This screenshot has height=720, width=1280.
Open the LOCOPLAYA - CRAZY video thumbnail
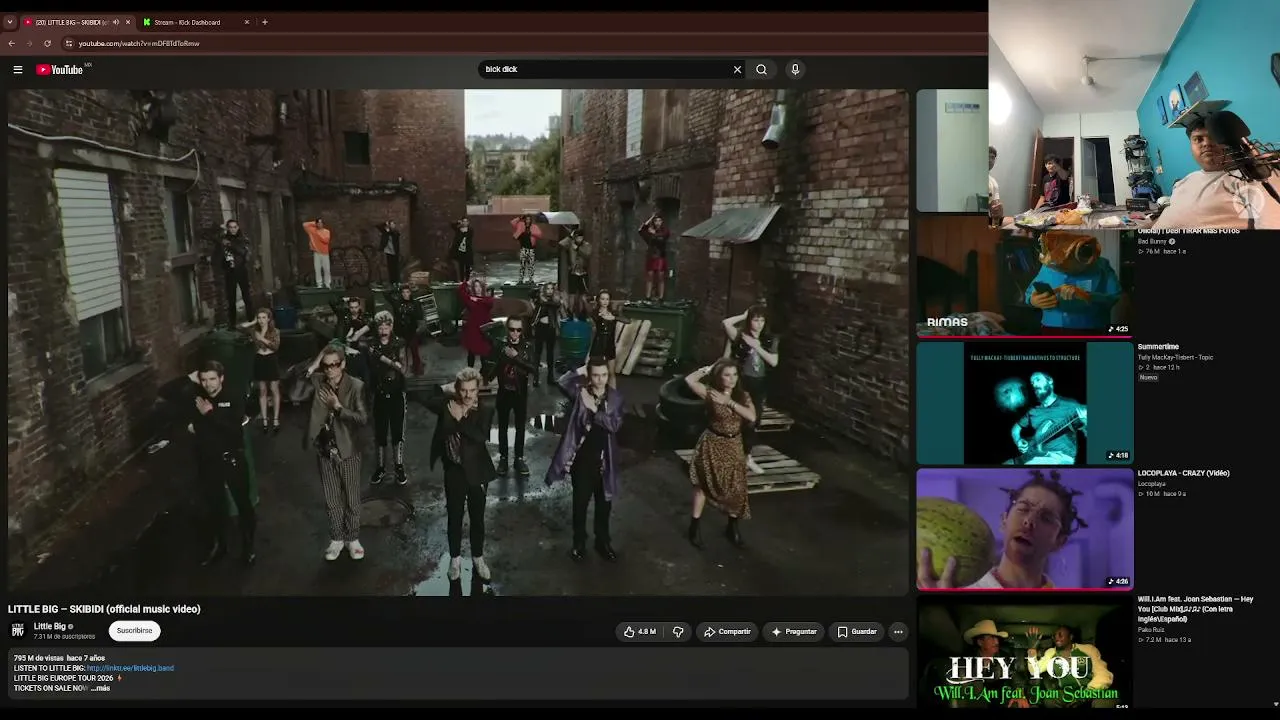[1025, 529]
